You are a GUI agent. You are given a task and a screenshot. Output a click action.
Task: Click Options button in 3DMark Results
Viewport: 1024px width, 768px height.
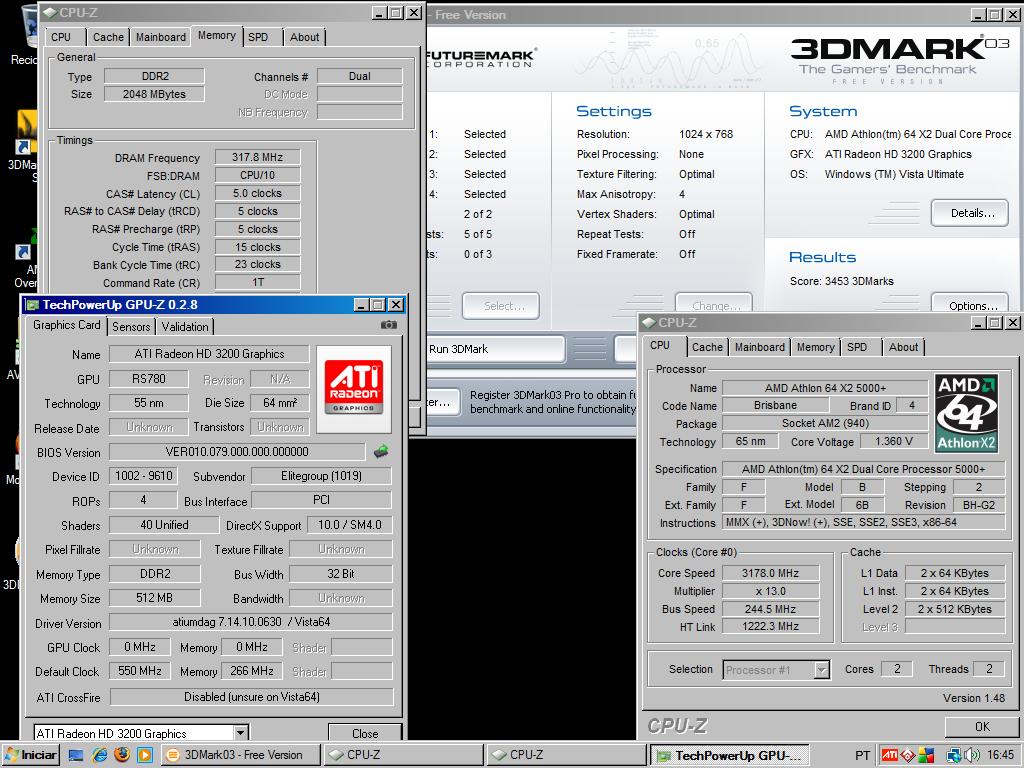[970, 304]
